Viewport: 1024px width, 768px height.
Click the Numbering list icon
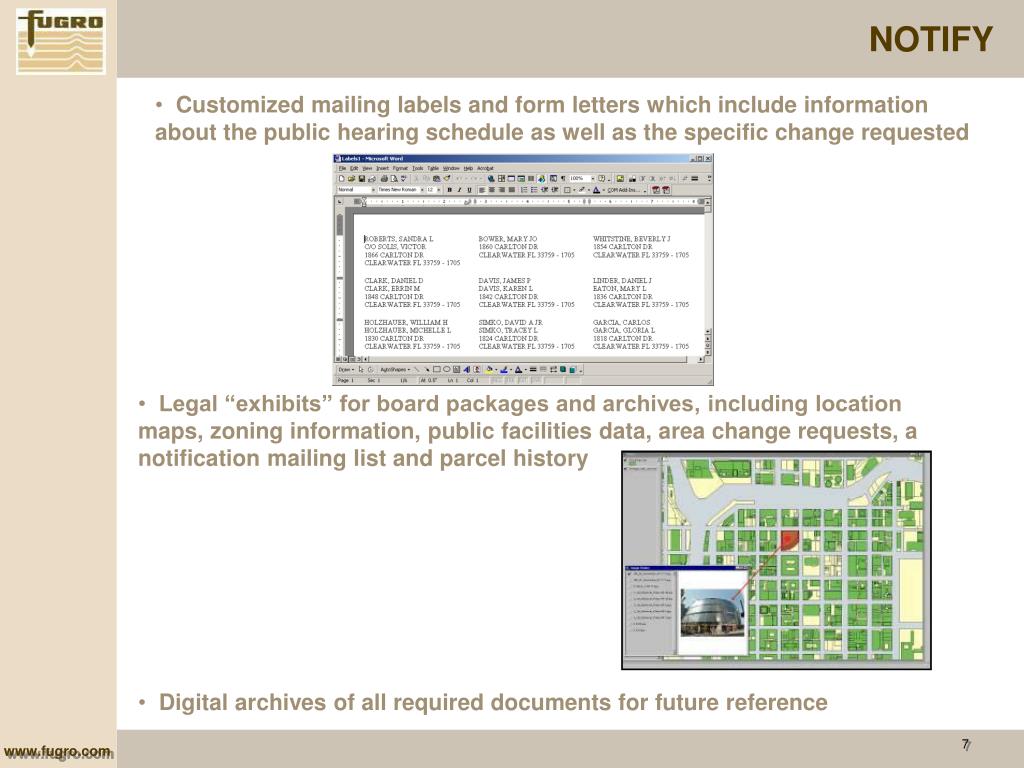point(524,189)
